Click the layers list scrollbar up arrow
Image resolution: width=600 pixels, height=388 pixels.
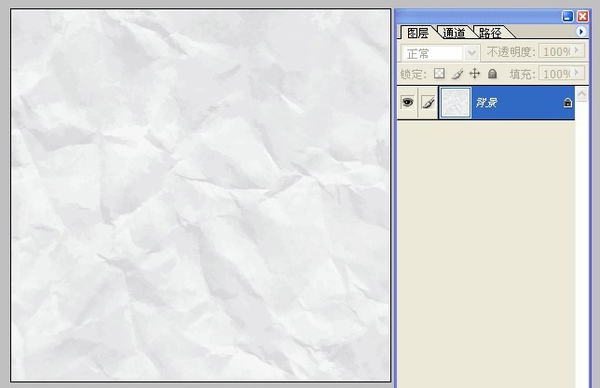tap(582, 94)
